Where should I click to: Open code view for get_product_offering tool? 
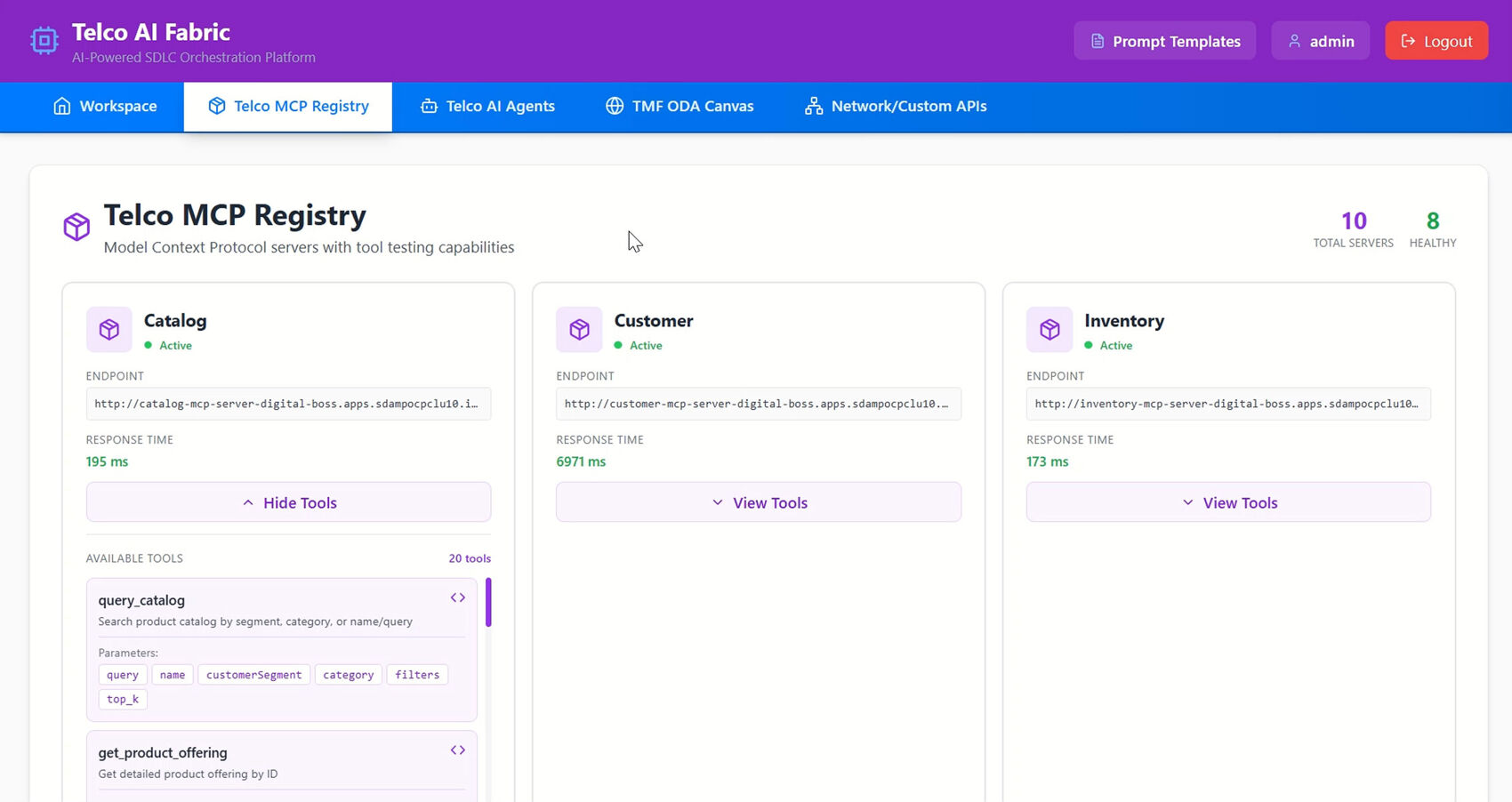click(x=457, y=750)
